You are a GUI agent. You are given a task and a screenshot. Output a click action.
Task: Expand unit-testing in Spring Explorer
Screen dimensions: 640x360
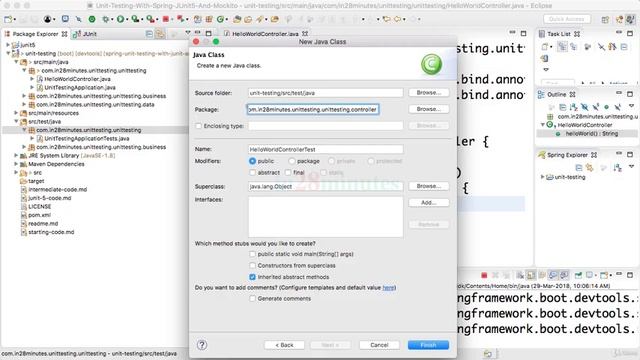pyautogui.click(x=542, y=177)
